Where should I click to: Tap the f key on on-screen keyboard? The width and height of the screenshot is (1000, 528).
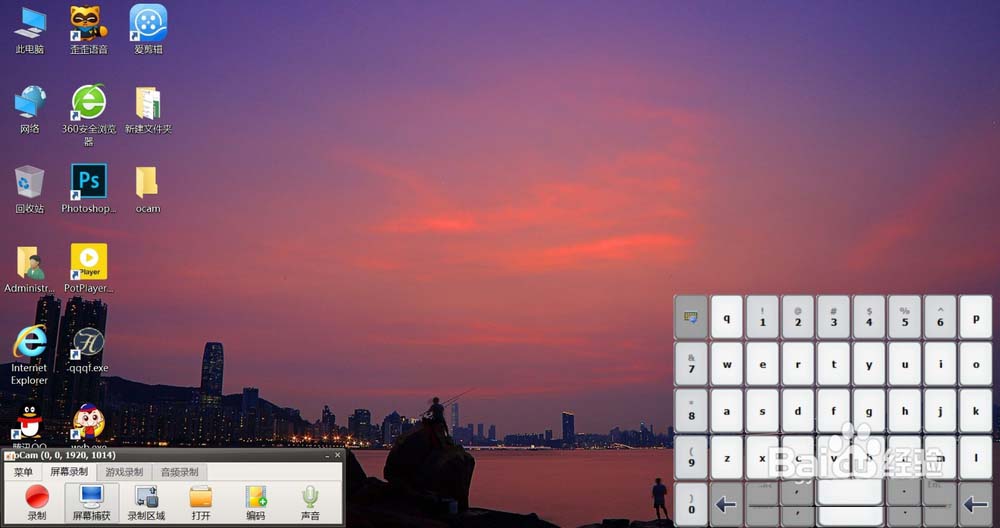834,411
